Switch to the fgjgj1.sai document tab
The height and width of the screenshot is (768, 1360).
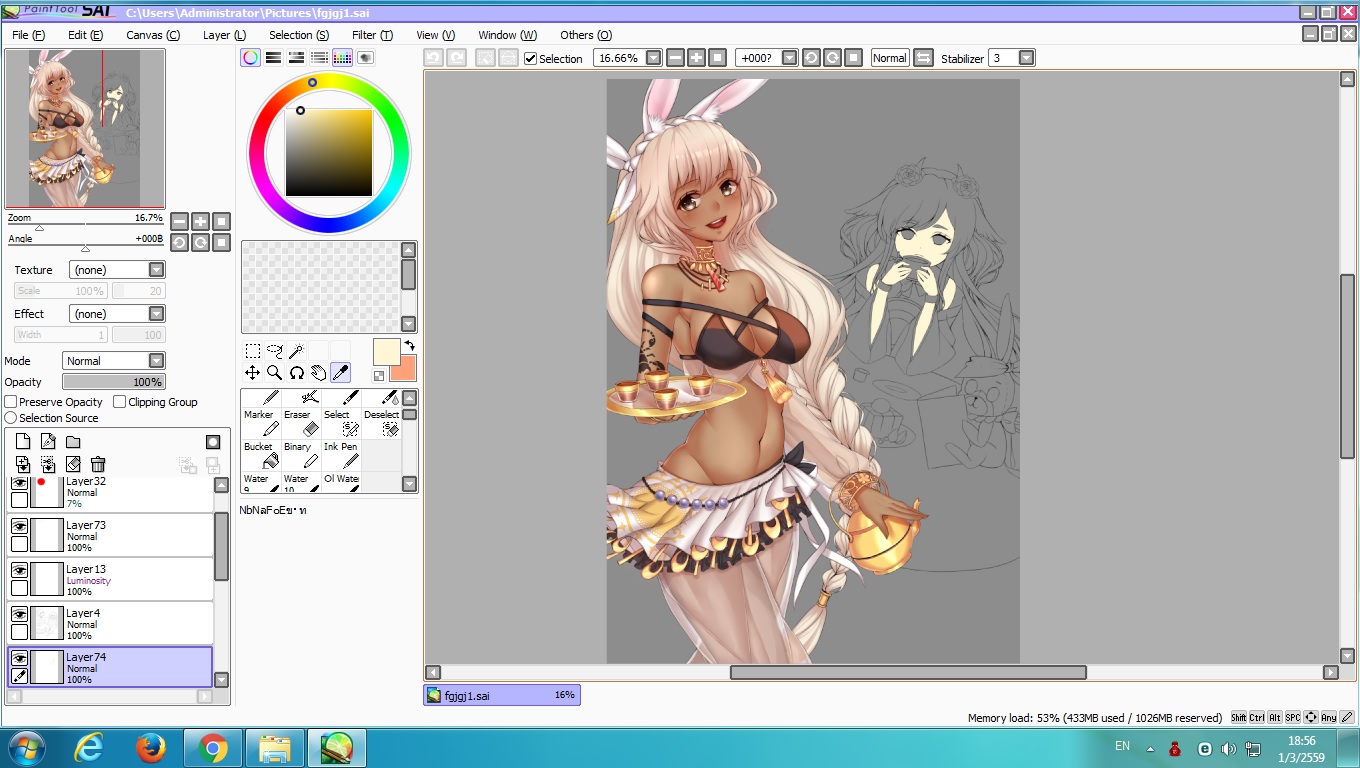(x=502, y=695)
